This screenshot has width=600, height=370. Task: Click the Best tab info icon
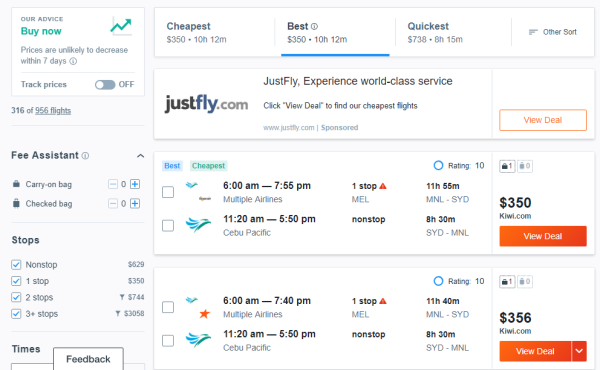coord(314,26)
